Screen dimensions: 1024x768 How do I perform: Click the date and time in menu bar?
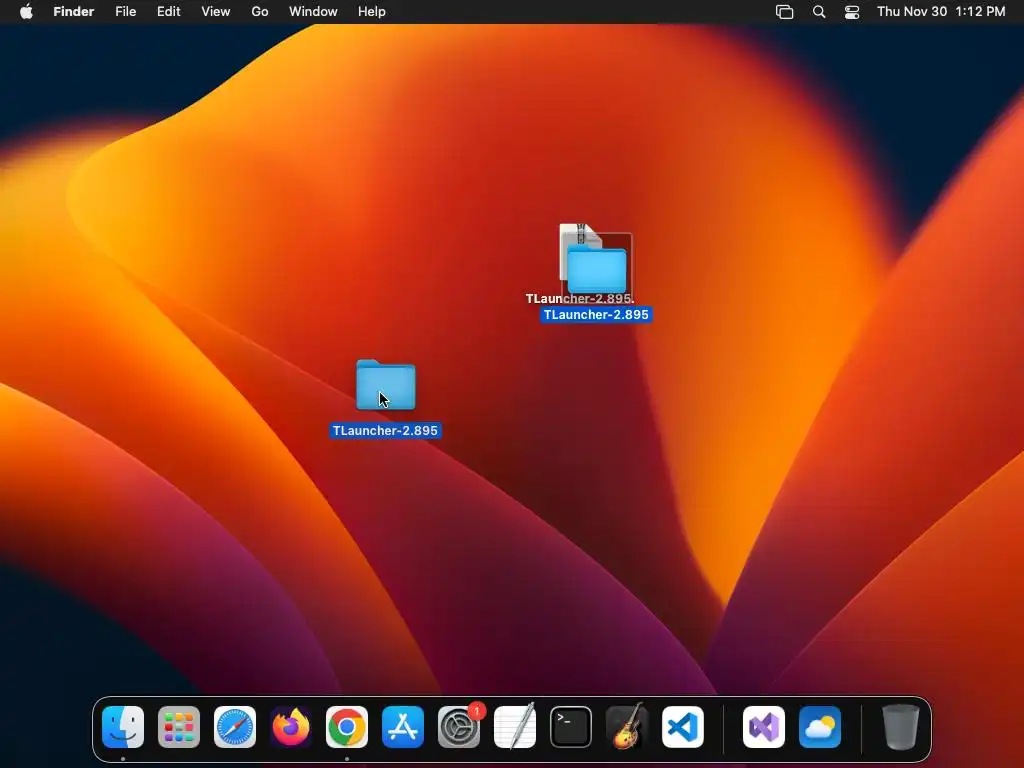(x=941, y=12)
